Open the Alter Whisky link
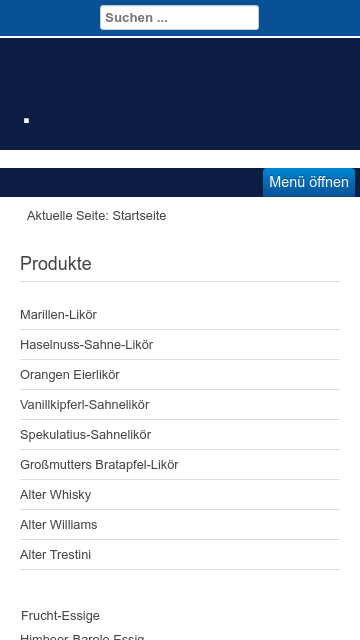Image resolution: width=360 pixels, height=640 pixels. tap(56, 495)
